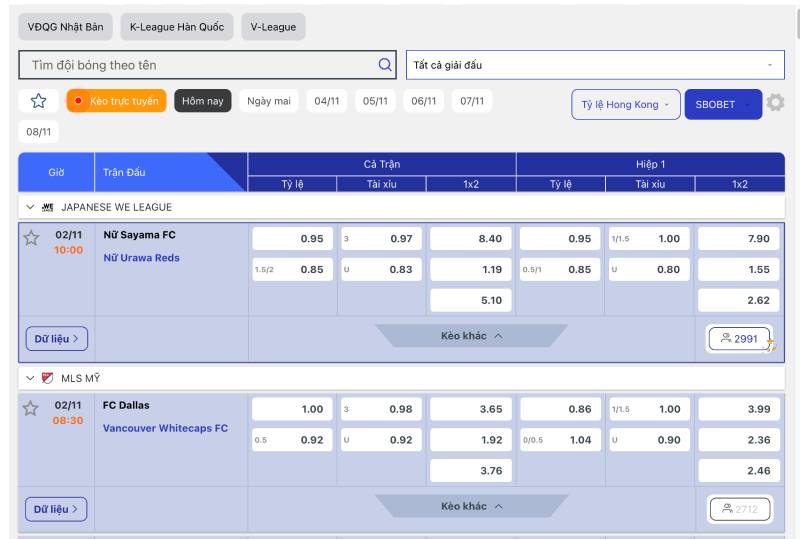
Task: Favorite the Nữ Sayama FC match
Action: (31, 238)
